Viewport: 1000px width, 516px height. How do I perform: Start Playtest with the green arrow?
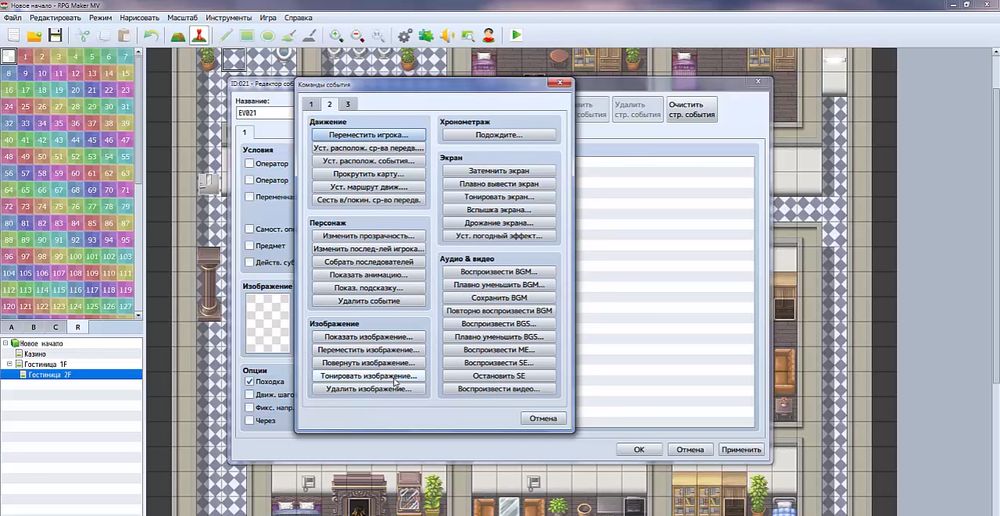click(516, 36)
